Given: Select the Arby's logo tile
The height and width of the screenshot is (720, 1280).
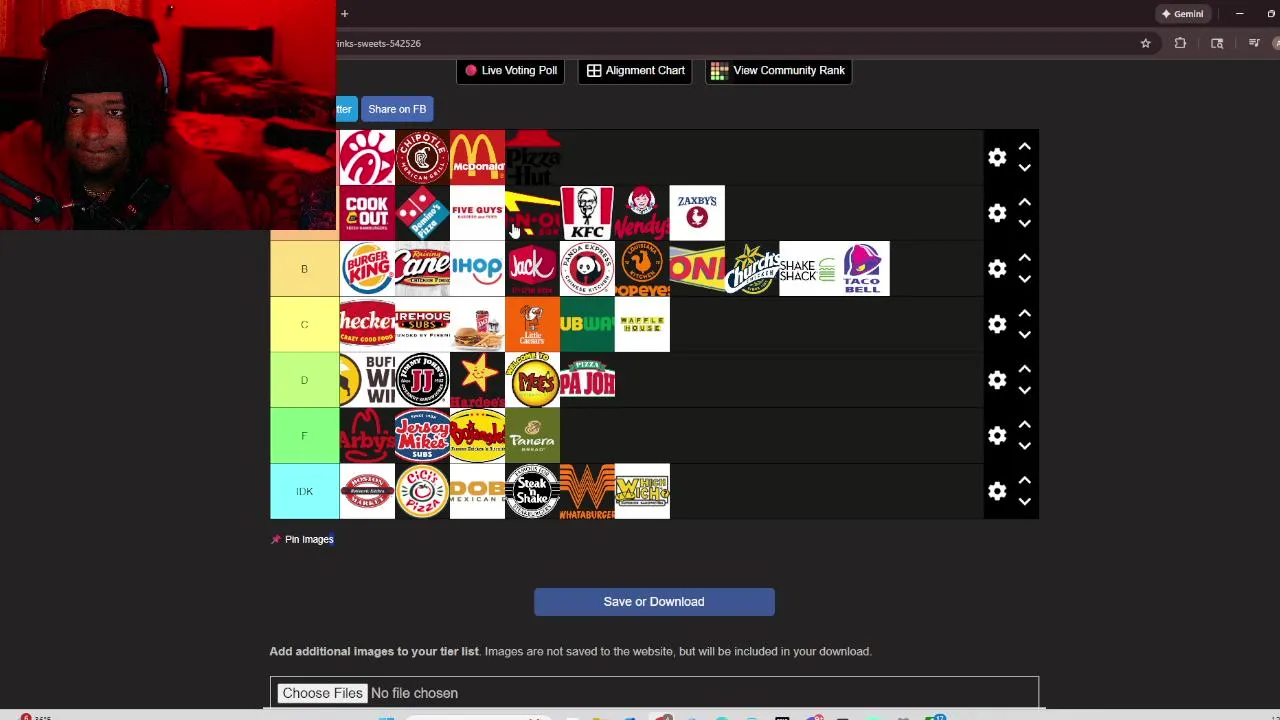Looking at the screenshot, I should point(367,435).
